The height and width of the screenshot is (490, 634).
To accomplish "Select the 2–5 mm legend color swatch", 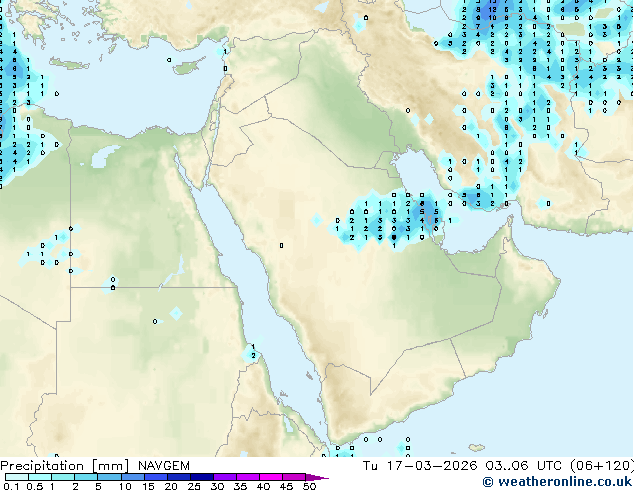I will click(x=86, y=477).
